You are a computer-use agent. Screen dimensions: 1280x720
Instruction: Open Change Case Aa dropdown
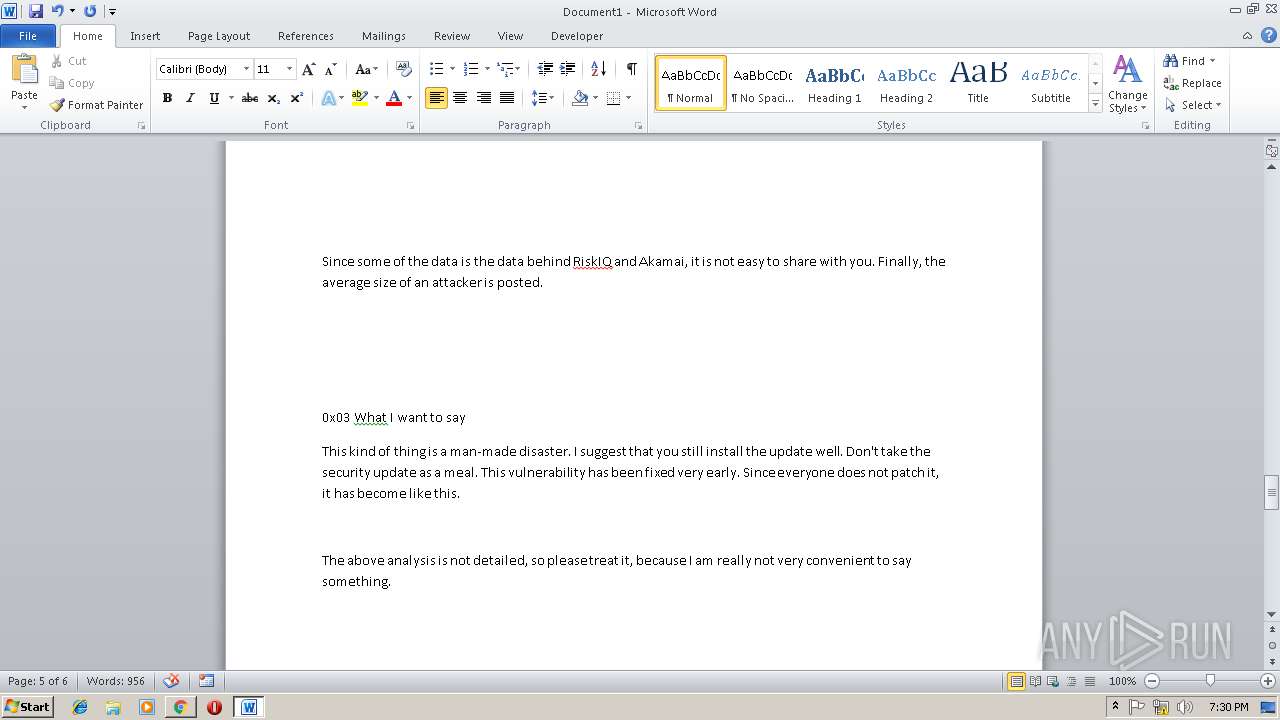(367, 69)
